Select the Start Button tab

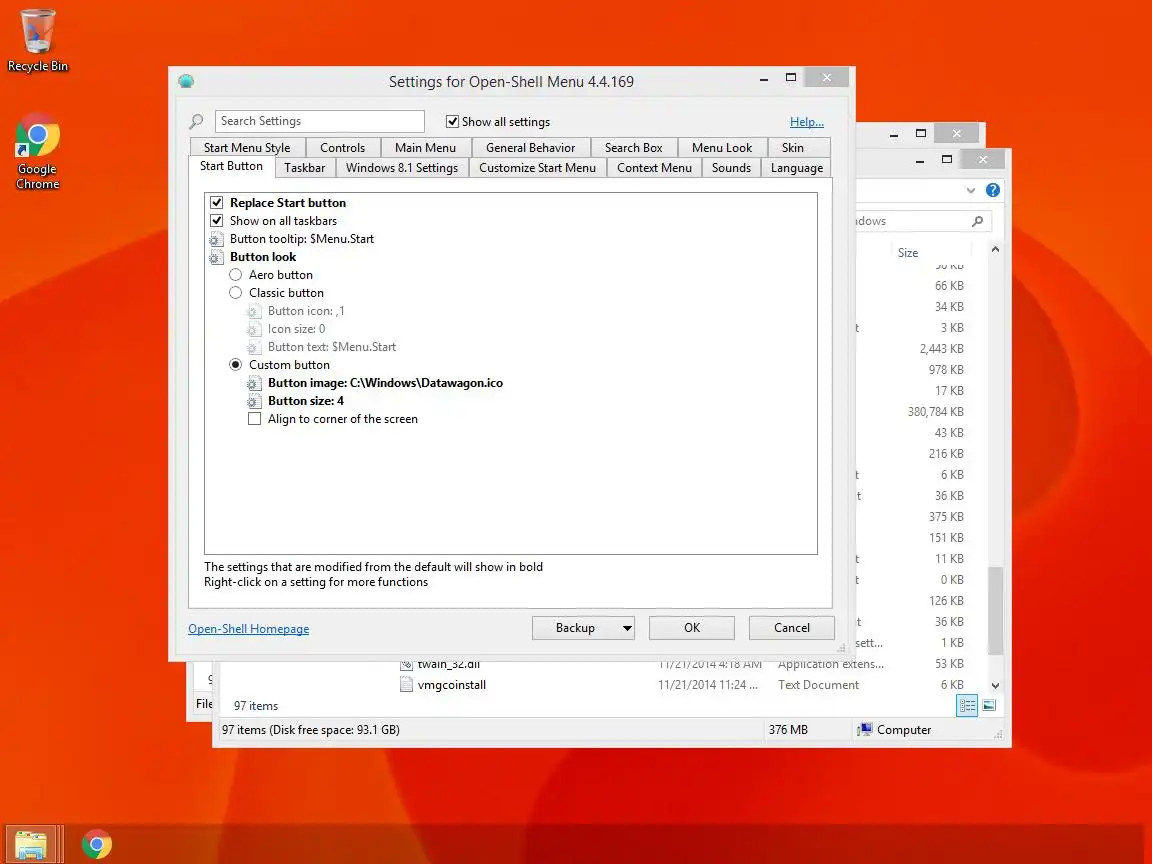(231, 166)
